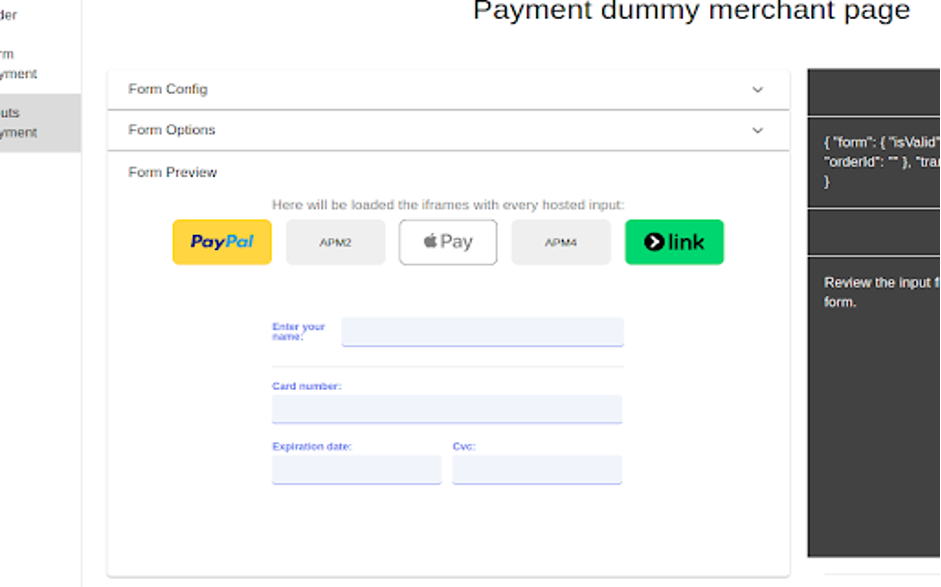This screenshot has width=941, height=587.
Task: Focus the Enter your name field
Action: pos(483,332)
